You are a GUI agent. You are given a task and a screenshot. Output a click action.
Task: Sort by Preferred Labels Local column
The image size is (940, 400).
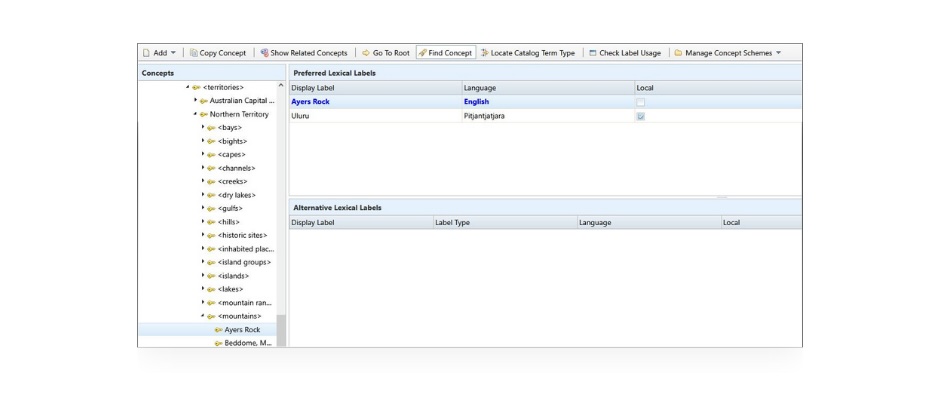pos(718,88)
